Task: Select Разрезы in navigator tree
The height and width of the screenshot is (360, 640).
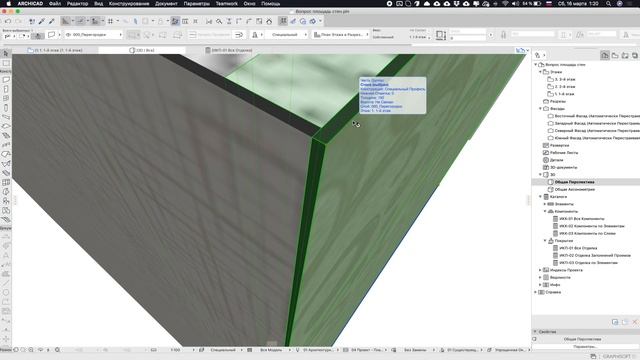Action: 558,101
